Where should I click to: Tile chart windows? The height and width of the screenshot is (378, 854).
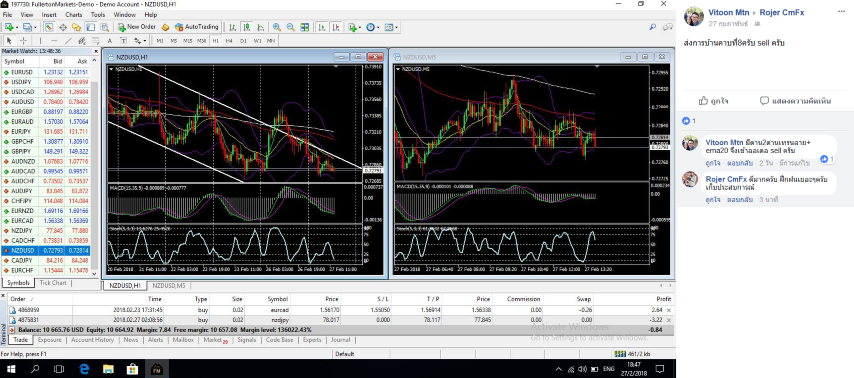coord(304,27)
